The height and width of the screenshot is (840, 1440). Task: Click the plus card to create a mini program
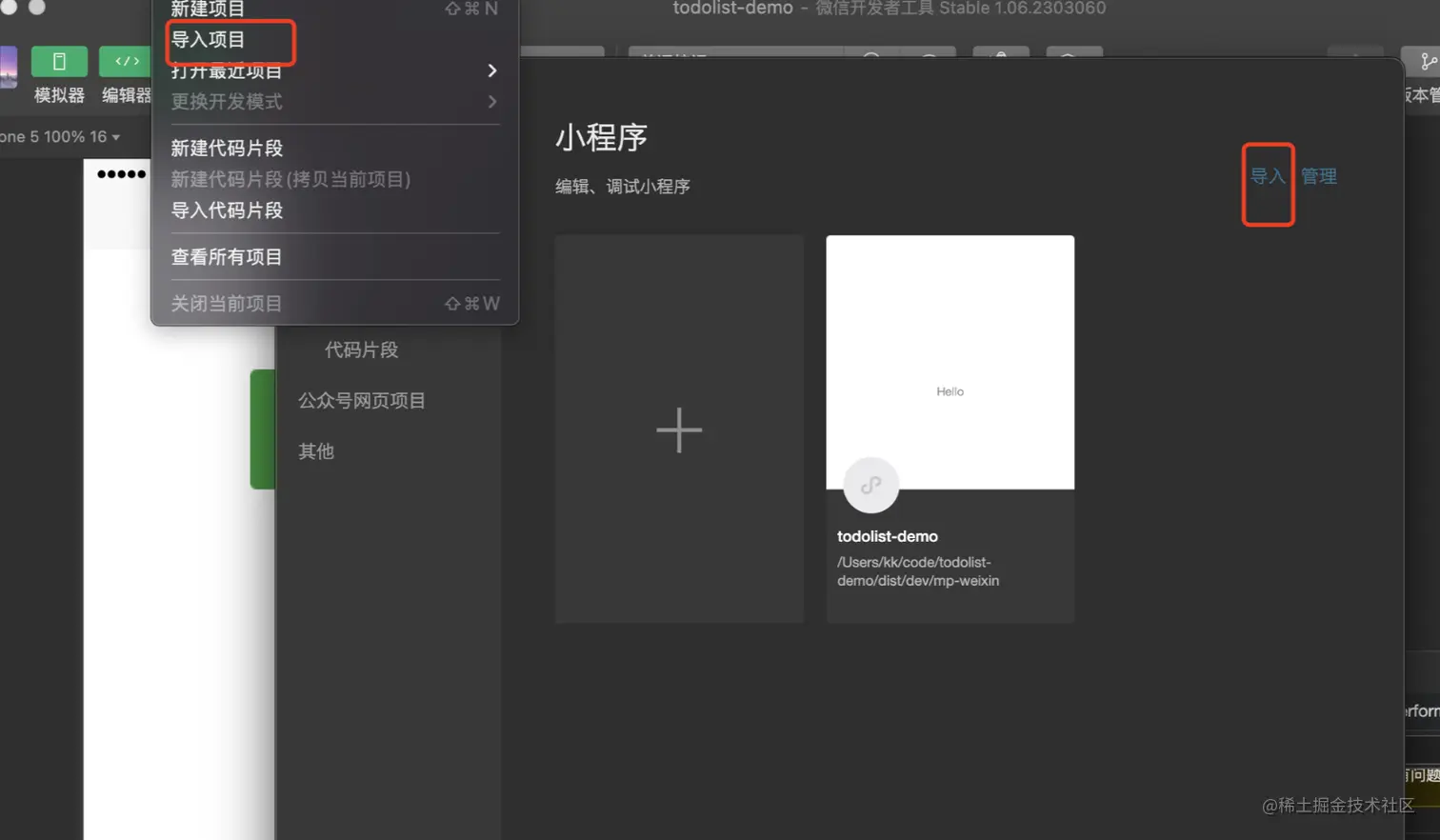click(x=679, y=430)
